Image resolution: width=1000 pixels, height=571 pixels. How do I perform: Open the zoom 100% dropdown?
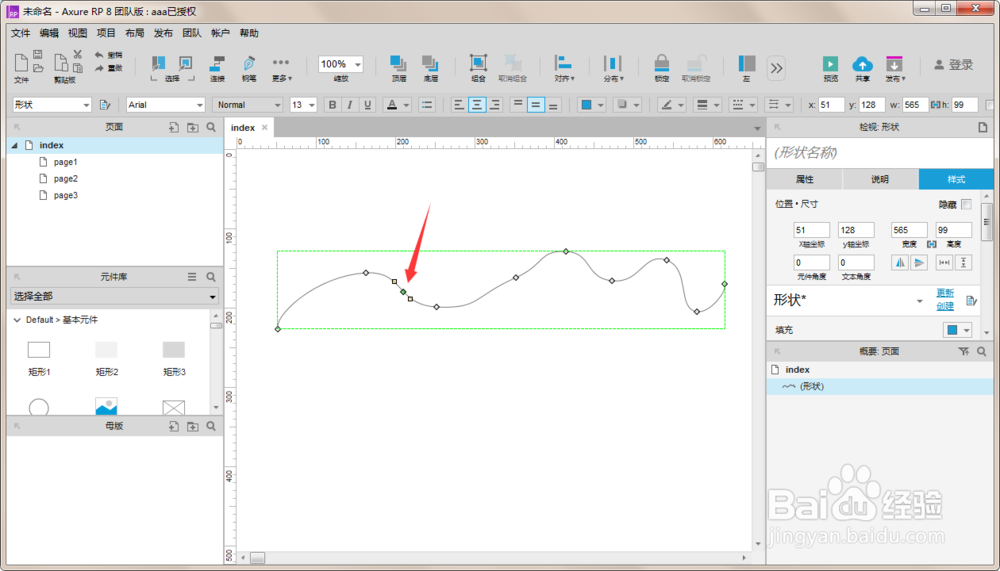pyautogui.click(x=358, y=64)
